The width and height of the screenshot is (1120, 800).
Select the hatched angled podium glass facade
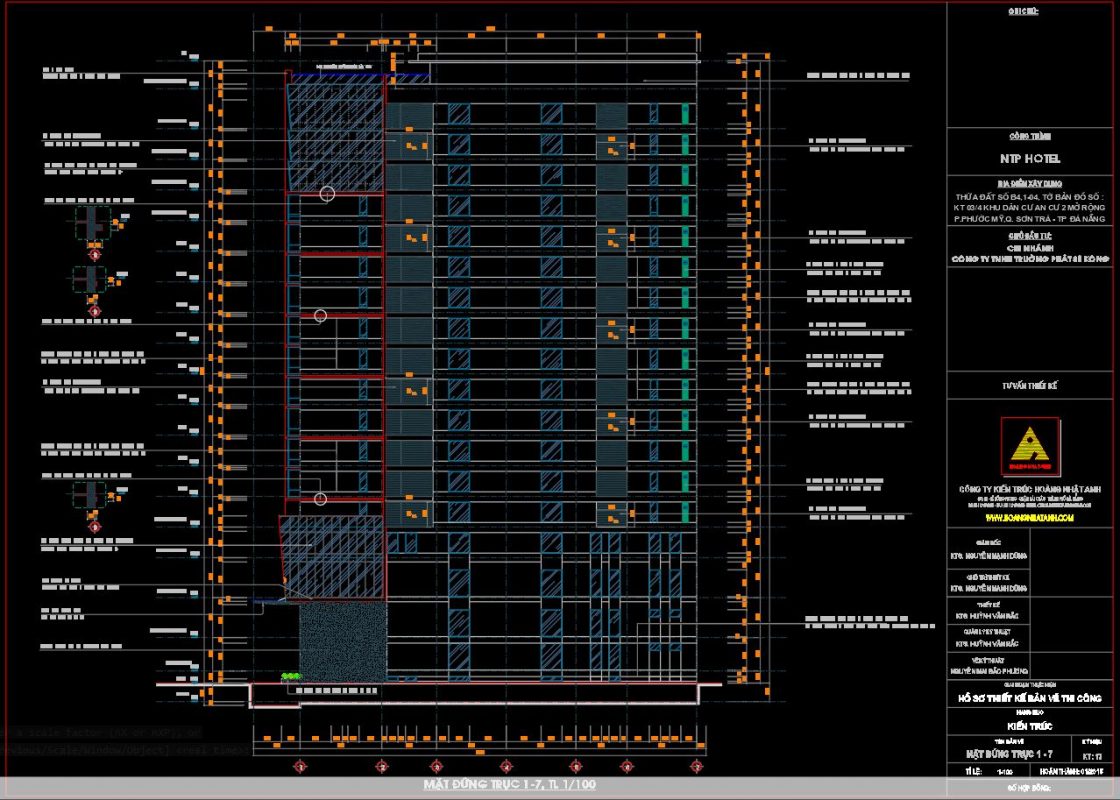click(x=333, y=558)
